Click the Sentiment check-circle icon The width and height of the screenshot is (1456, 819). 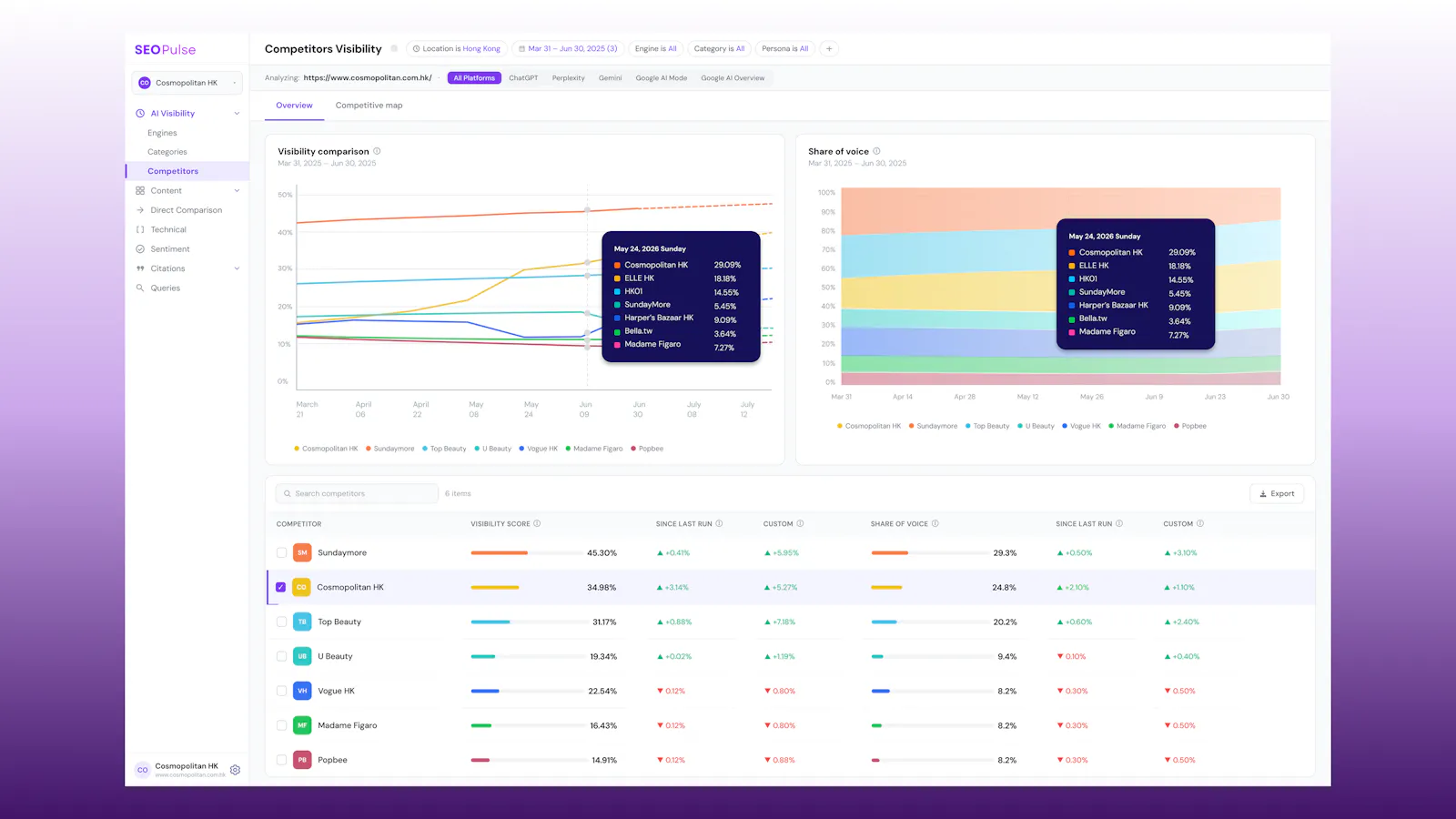coord(140,249)
